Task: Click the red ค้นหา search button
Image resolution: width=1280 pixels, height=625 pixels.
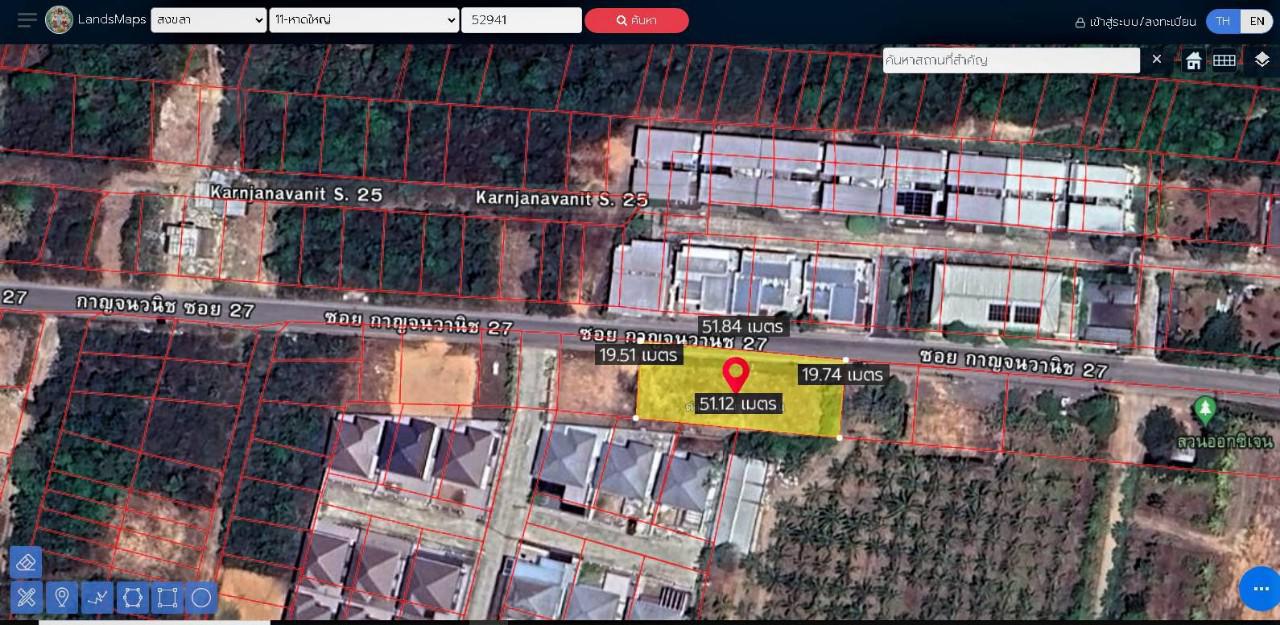Action: 637,20
